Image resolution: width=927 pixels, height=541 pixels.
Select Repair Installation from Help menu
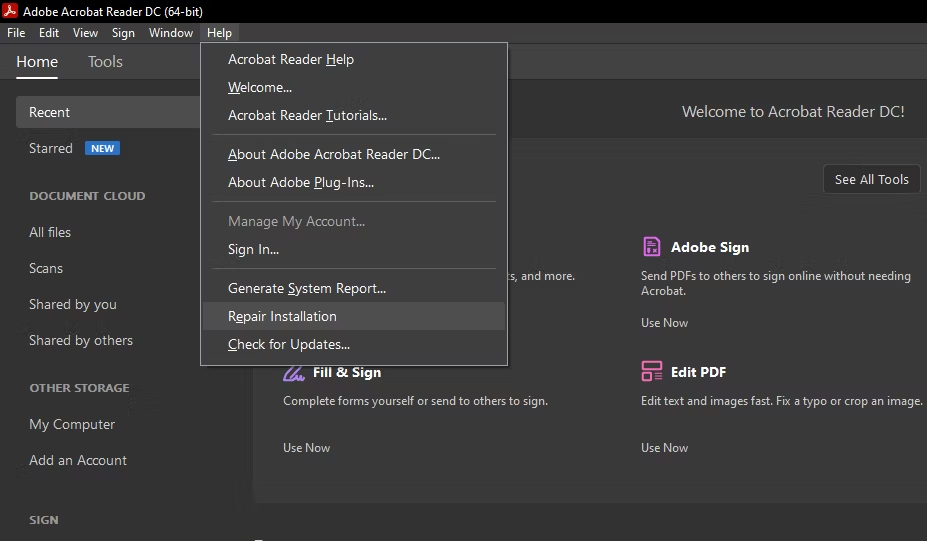point(282,316)
